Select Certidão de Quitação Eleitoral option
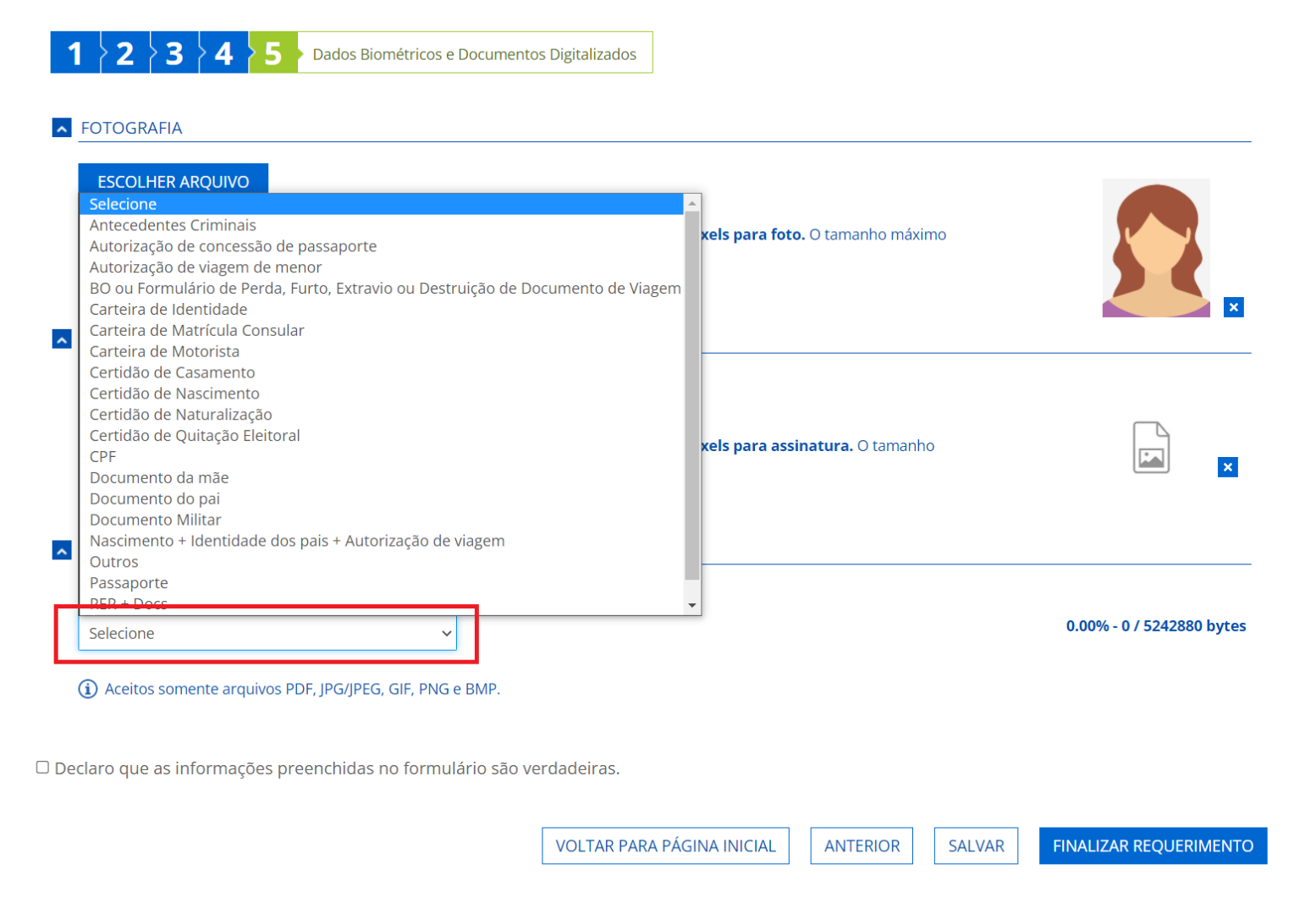This screenshot has height=914, width=1316. coord(382,436)
